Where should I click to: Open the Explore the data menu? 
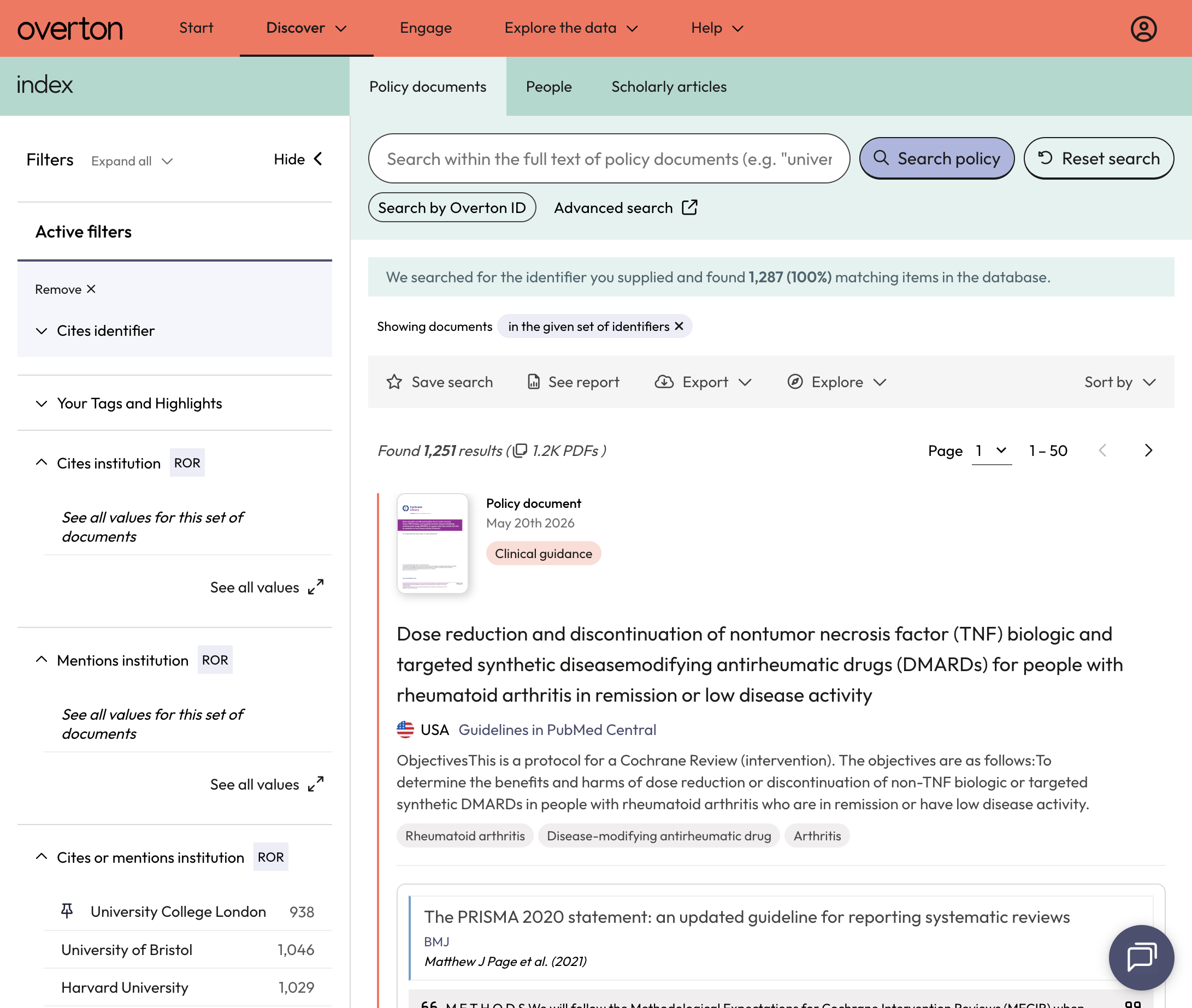click(570, 28)
